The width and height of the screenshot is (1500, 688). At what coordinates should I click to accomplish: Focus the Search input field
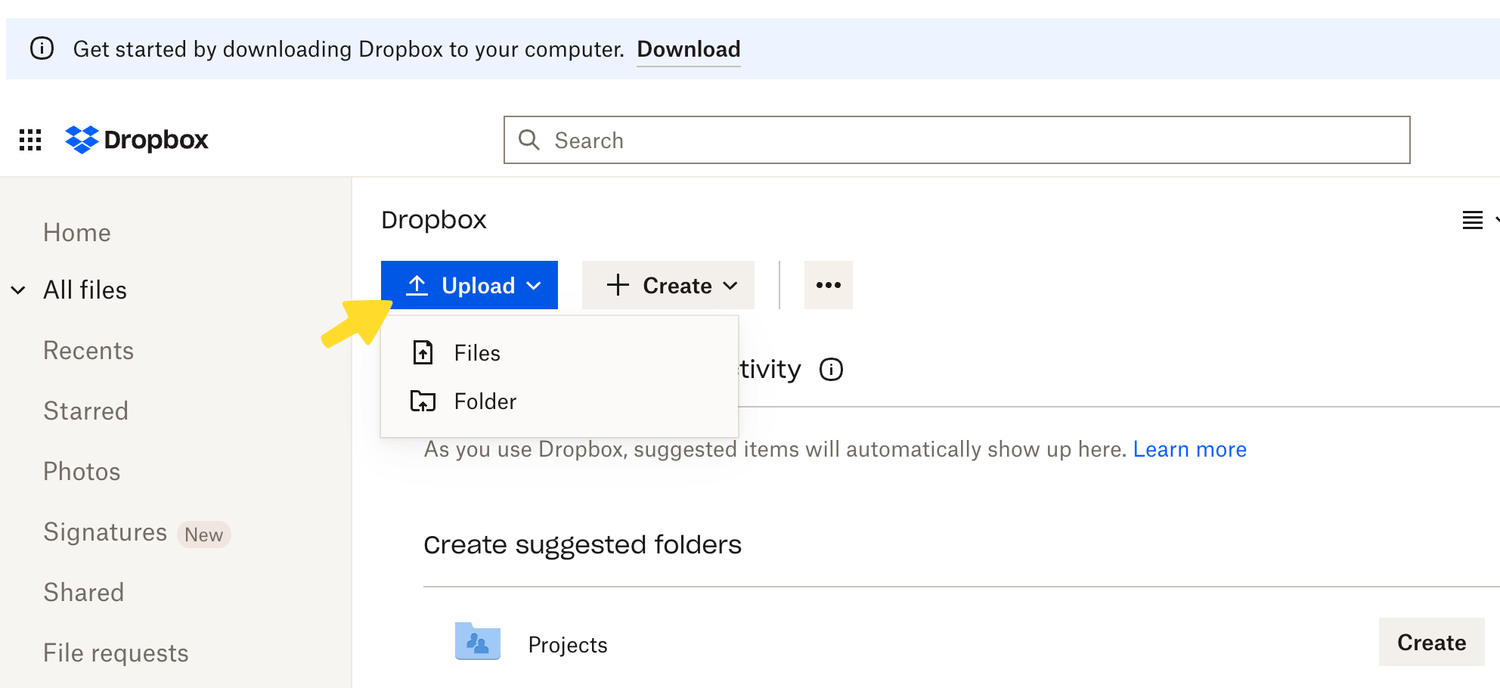[x=957, y=140]
